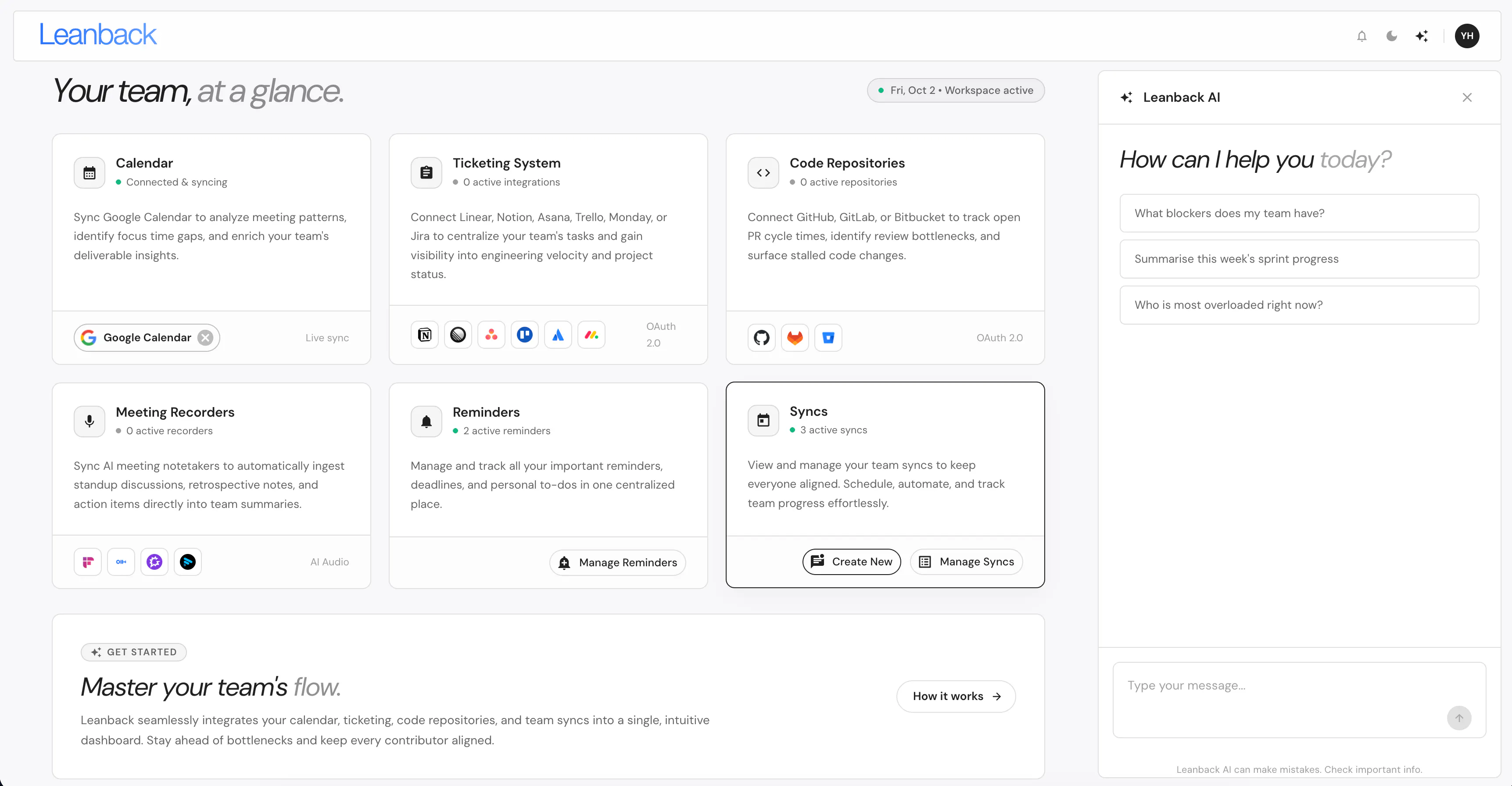Open the How it works link
Viewport: 1512px width, 786px height.
coord(956,696)
